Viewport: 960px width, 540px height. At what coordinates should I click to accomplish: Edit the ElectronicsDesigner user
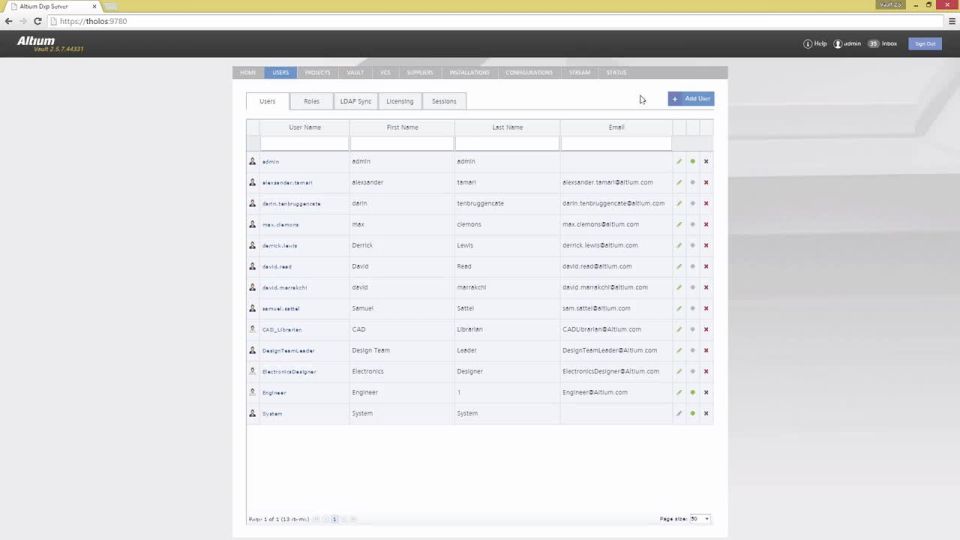[x=679, y=372]
